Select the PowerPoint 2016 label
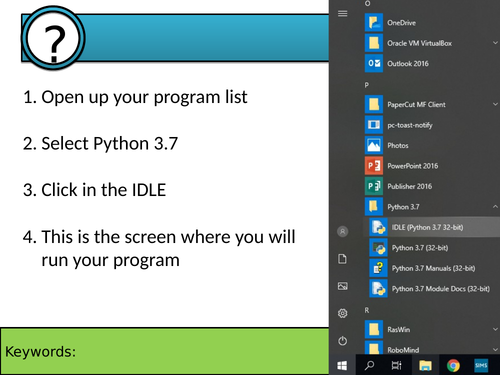The image size is (500, 375). click(x=413, y=166)
